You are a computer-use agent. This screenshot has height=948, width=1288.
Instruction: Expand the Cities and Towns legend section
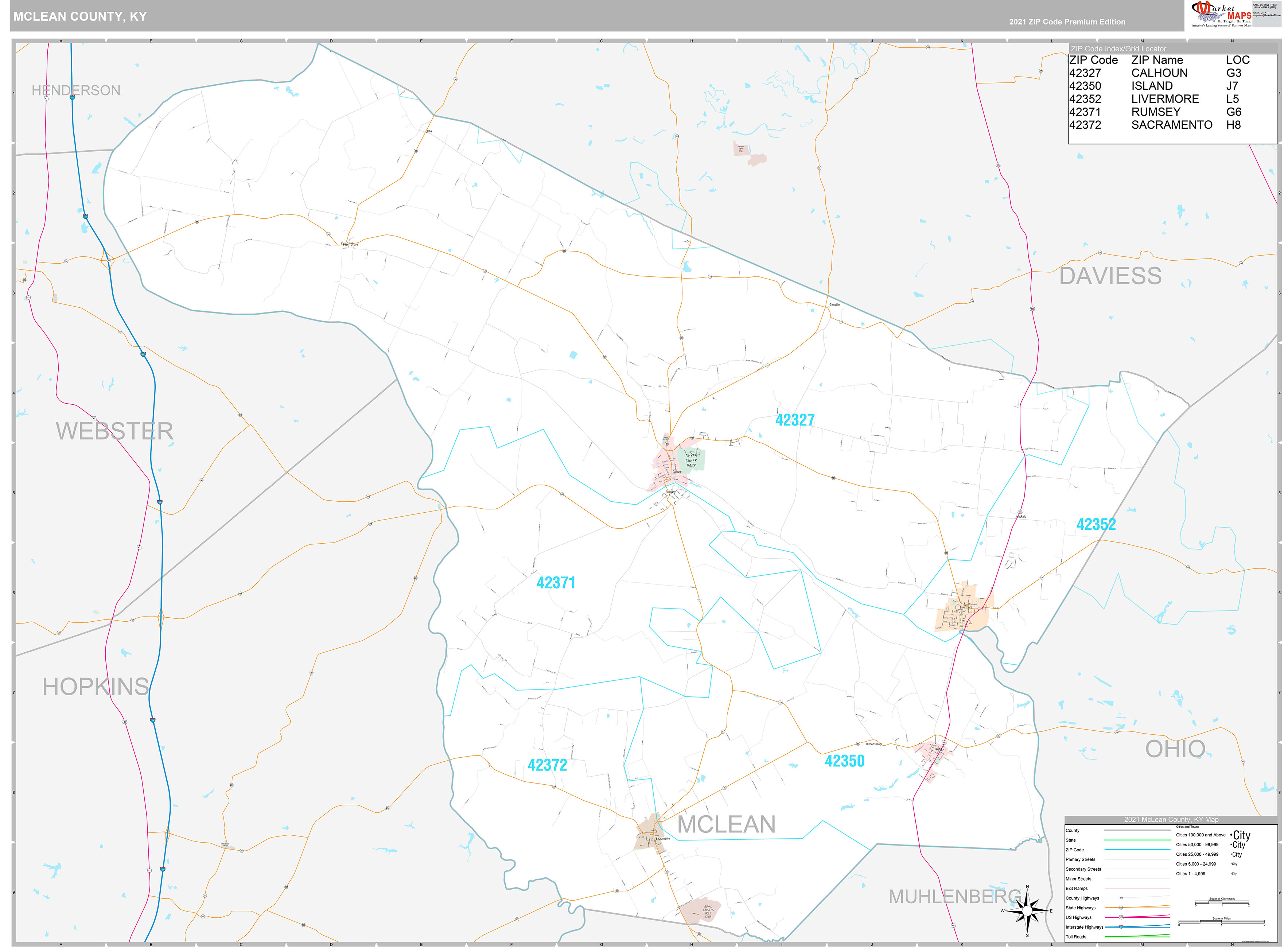[1189, 827]
